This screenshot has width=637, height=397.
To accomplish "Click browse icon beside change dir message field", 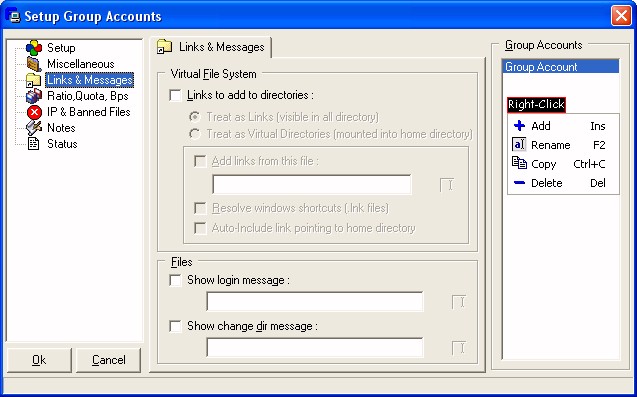I will point(458,348).
